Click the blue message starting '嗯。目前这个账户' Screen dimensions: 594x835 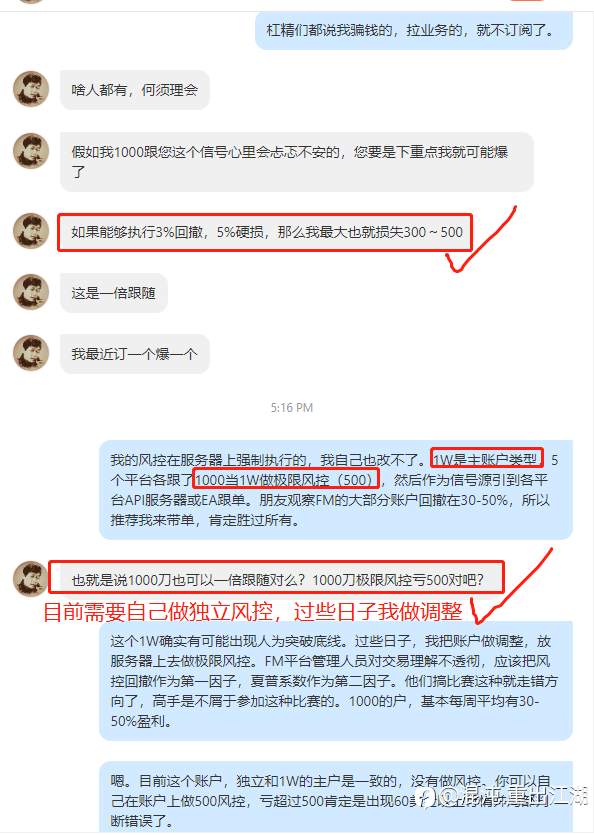336,797
